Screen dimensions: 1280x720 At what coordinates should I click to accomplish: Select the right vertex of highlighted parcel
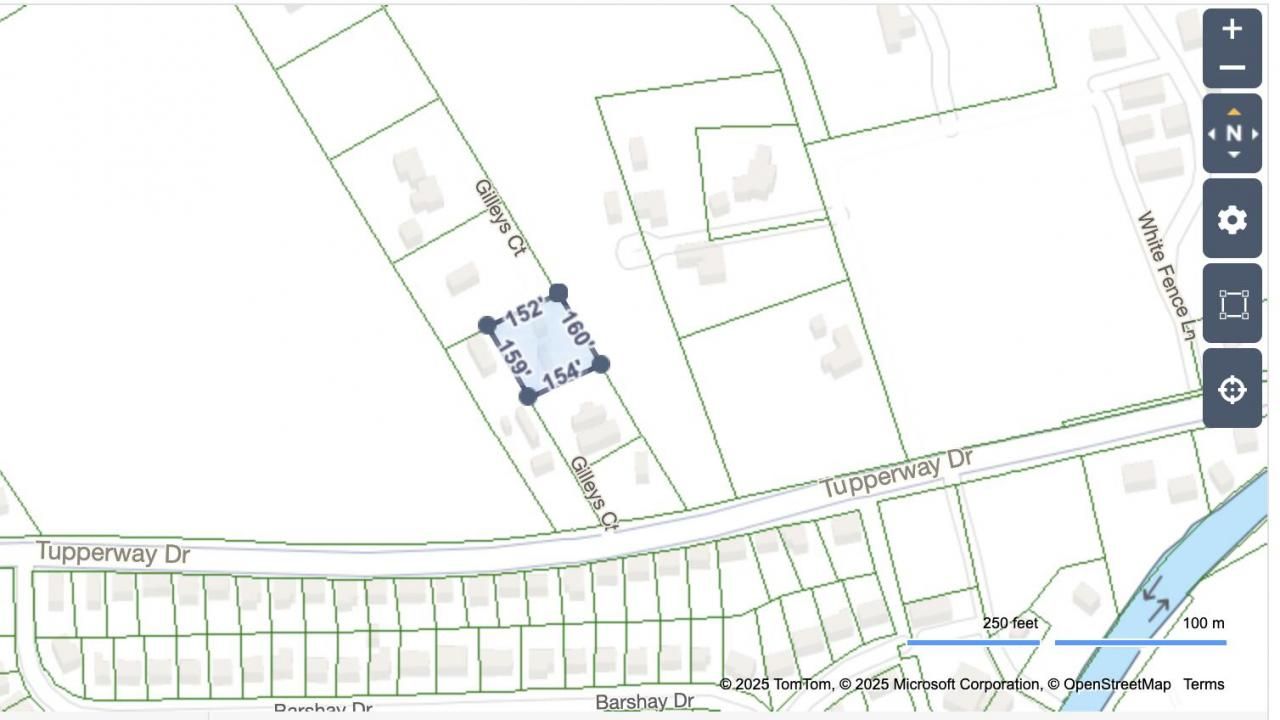(x=600, y=364)
